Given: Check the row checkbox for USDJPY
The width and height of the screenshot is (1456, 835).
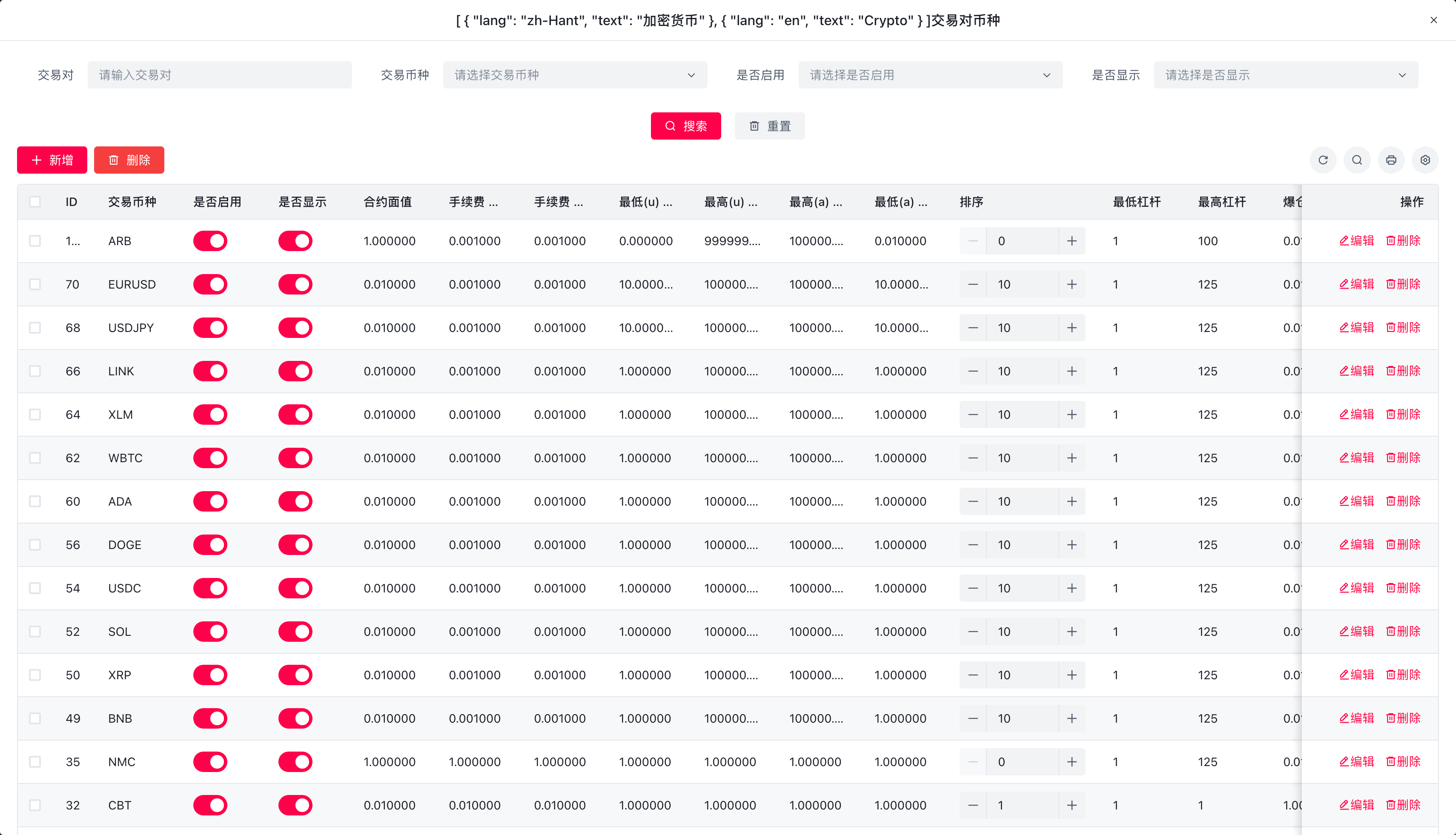Looking at the screenshot, I should tap(35, 327).
